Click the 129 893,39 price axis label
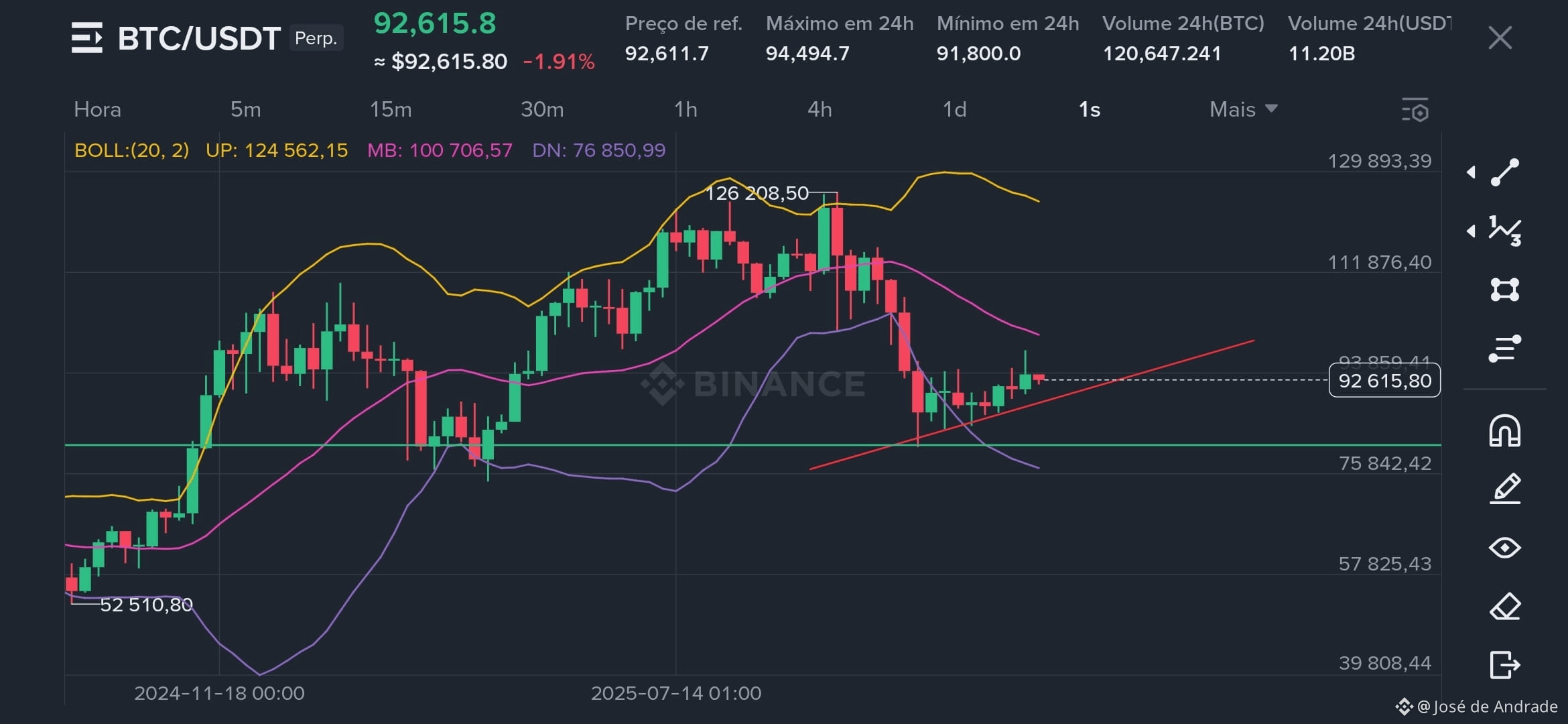1568x724 pixels. (1380, 161)
